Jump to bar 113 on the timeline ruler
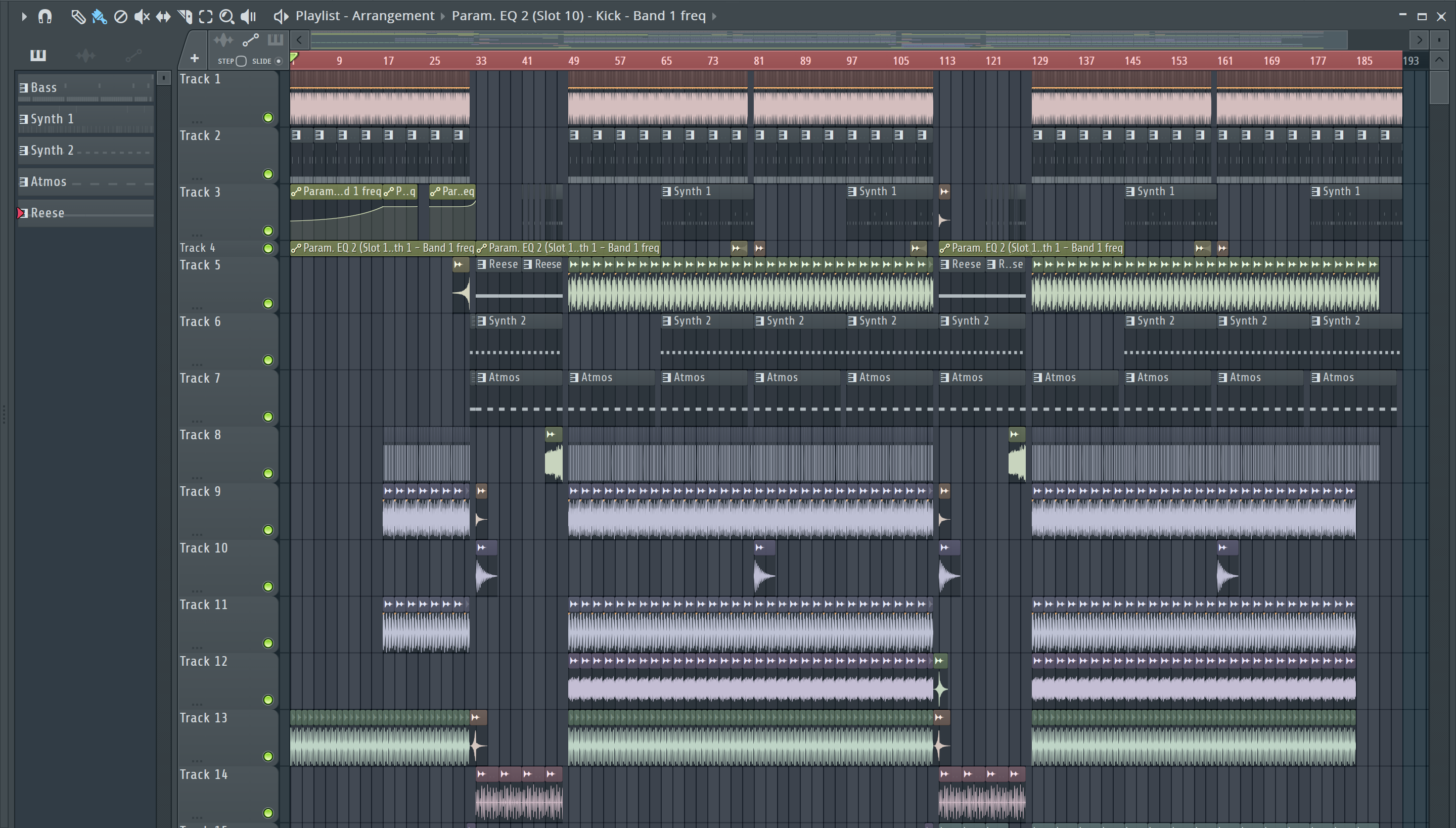The height and width of the screenshot is (828, 1456). (x=947, y=61)
